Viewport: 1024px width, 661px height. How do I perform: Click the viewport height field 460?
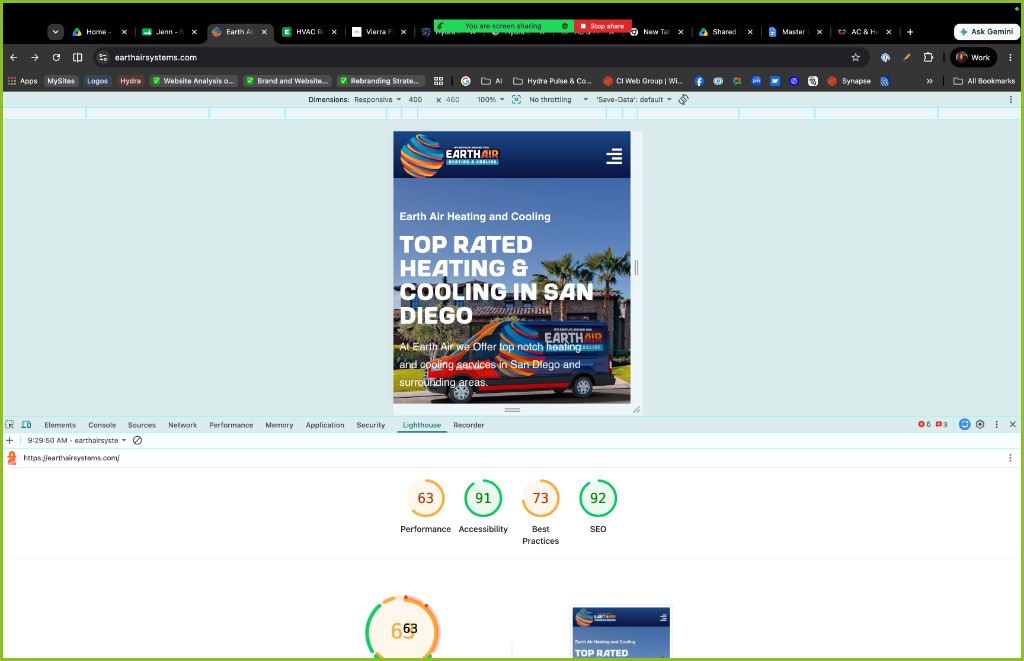(x=453, y=100)
